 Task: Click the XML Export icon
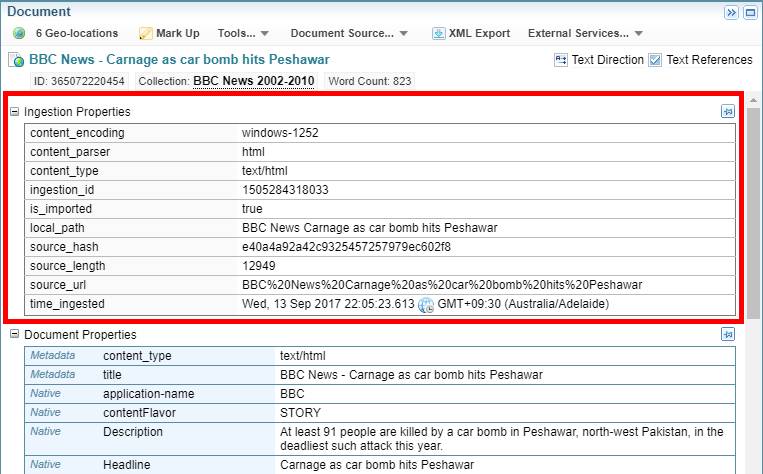tap(439, 33)
